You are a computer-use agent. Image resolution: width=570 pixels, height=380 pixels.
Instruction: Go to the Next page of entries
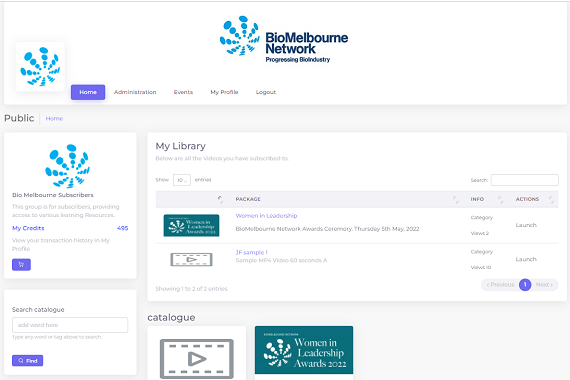544,285
